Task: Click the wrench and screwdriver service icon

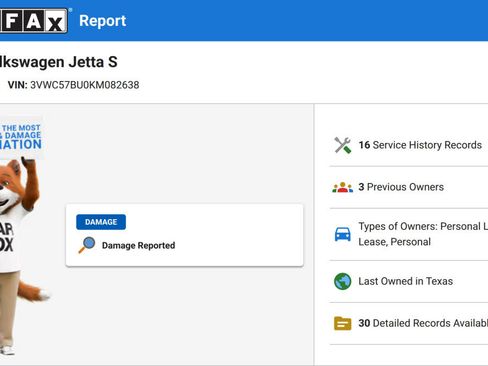Action: click(x=343, y=145)
